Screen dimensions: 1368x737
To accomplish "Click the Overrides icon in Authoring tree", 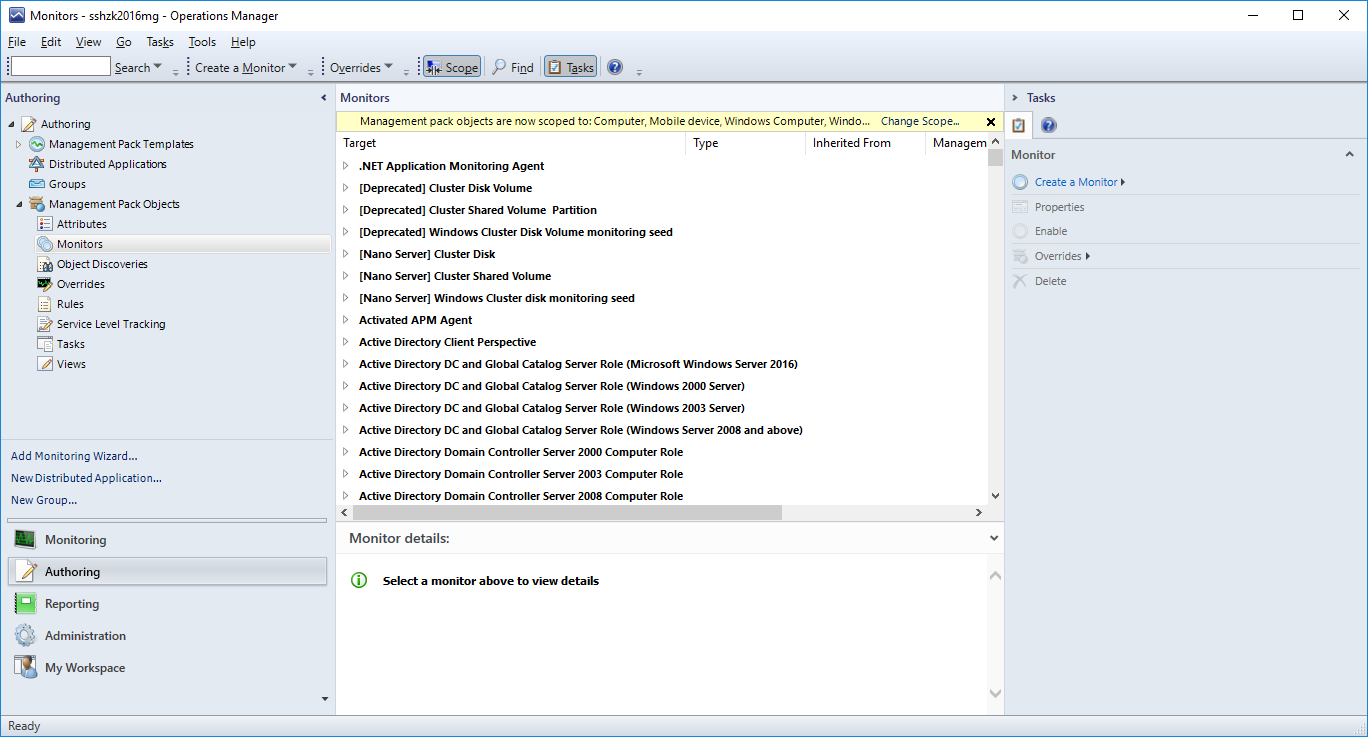I will click(45, 284).
